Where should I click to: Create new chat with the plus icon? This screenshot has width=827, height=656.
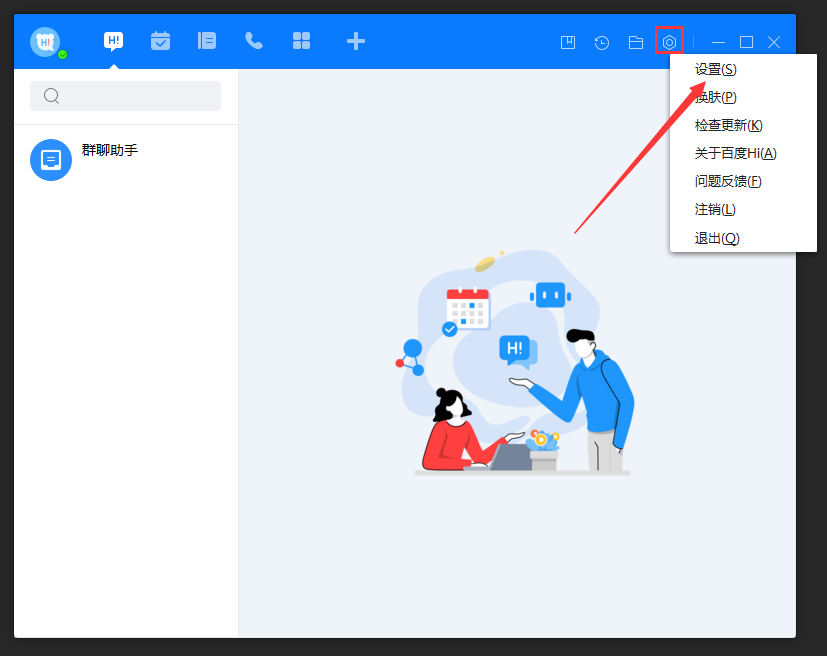click(x=355, y=41)
